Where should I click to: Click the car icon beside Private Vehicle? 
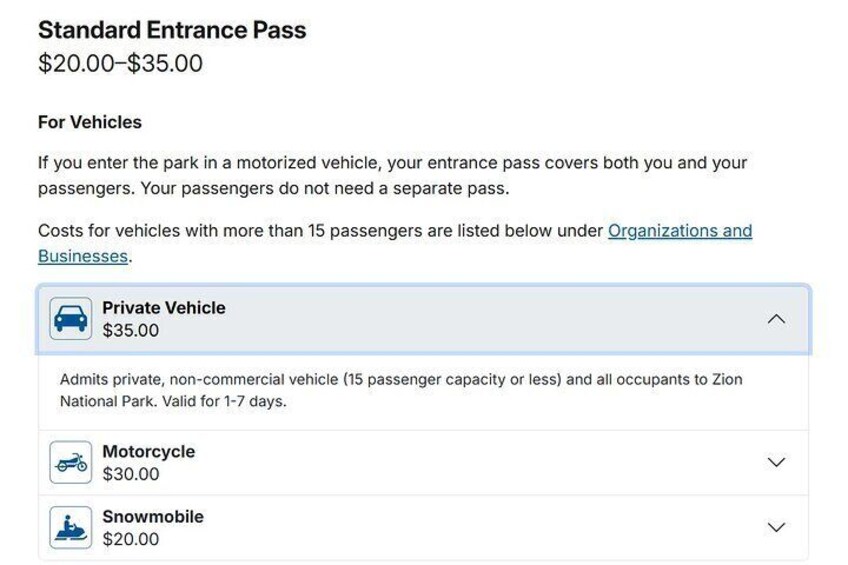(x=70, y=319)
